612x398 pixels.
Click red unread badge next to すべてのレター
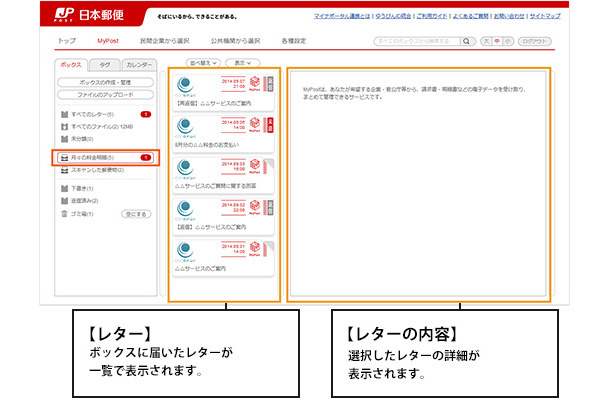coord(146,114)
